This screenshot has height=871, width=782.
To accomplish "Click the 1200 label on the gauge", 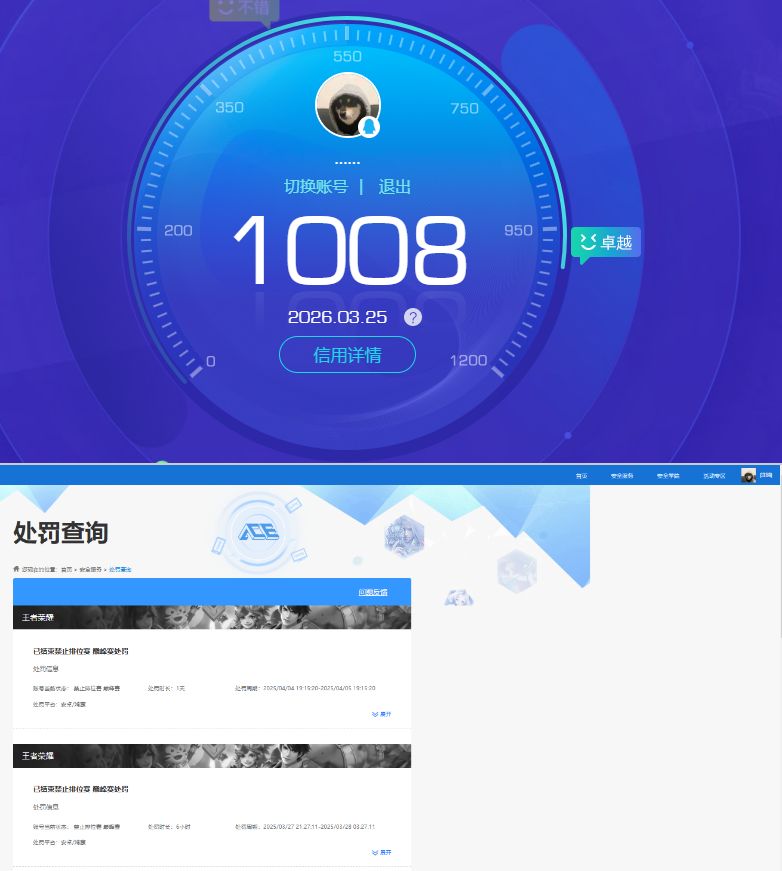I will (x=468, y=361).
